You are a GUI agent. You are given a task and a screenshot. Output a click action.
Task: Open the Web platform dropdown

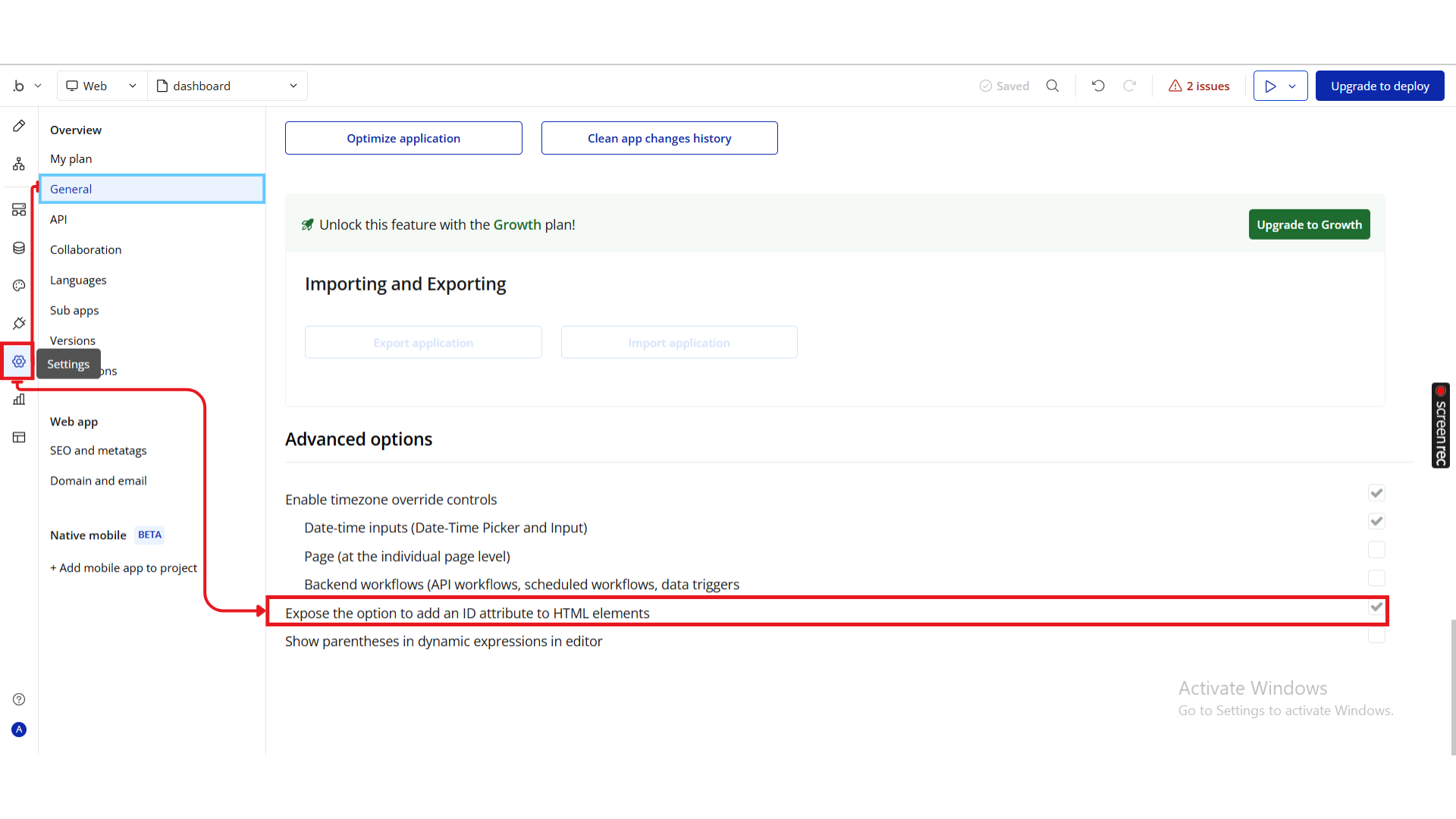click(x=102, y=86)
